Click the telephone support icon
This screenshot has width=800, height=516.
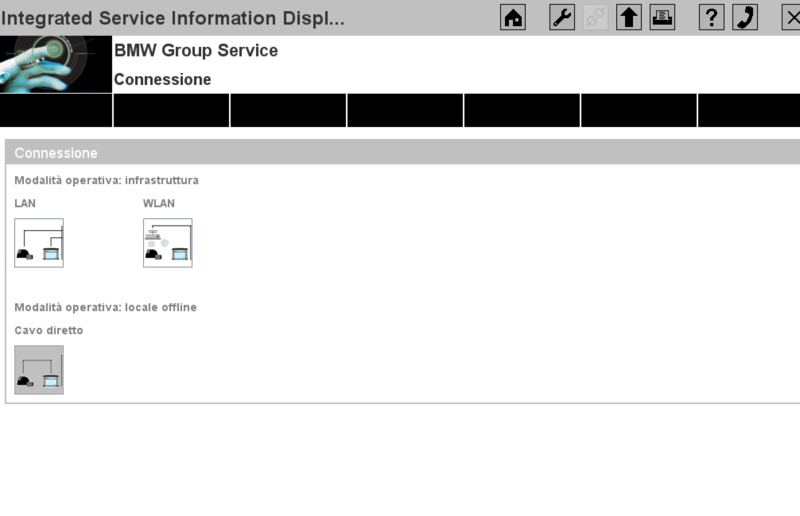pos(745,18)
